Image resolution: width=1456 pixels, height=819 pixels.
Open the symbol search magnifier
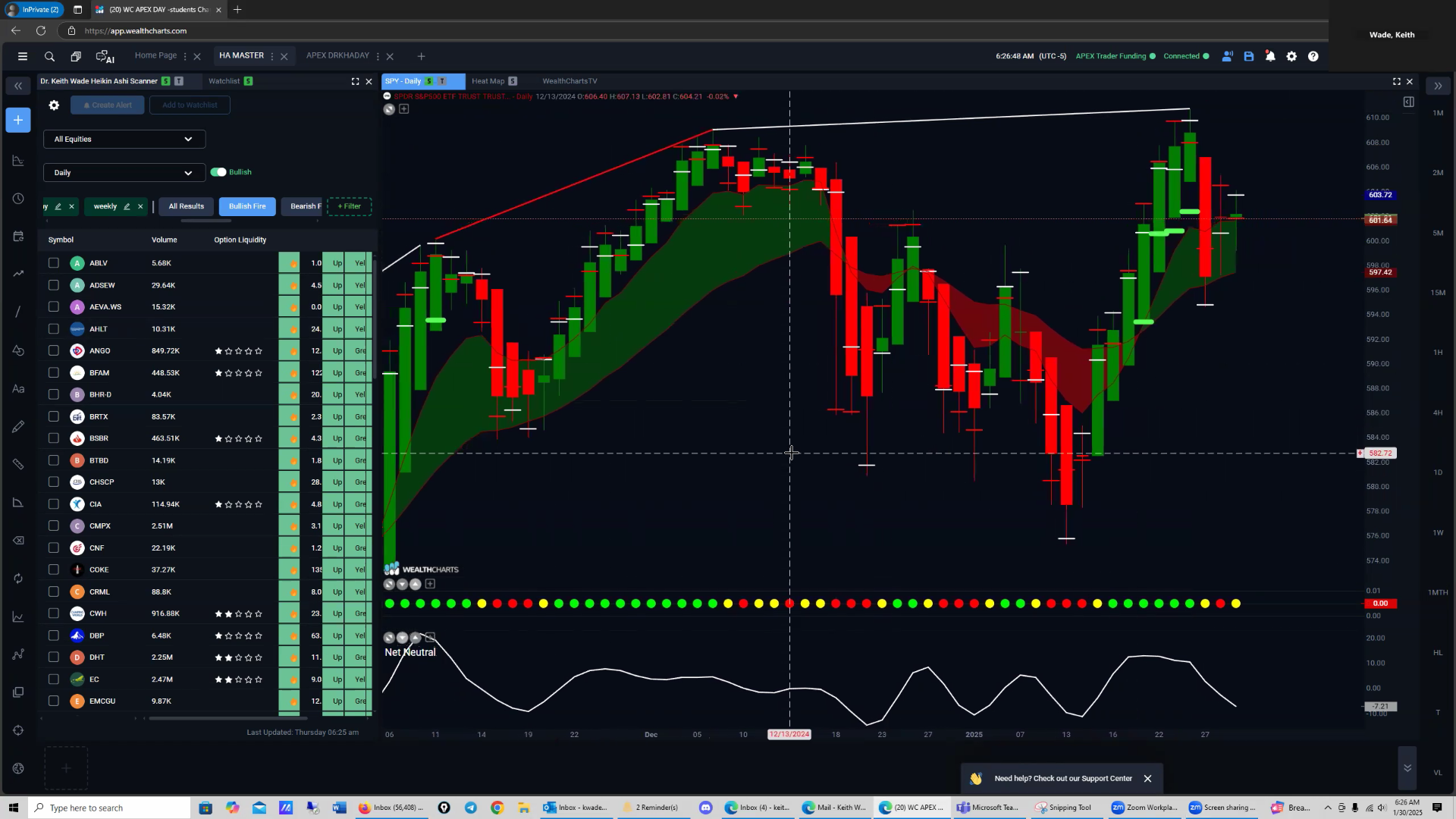[49, 56]
